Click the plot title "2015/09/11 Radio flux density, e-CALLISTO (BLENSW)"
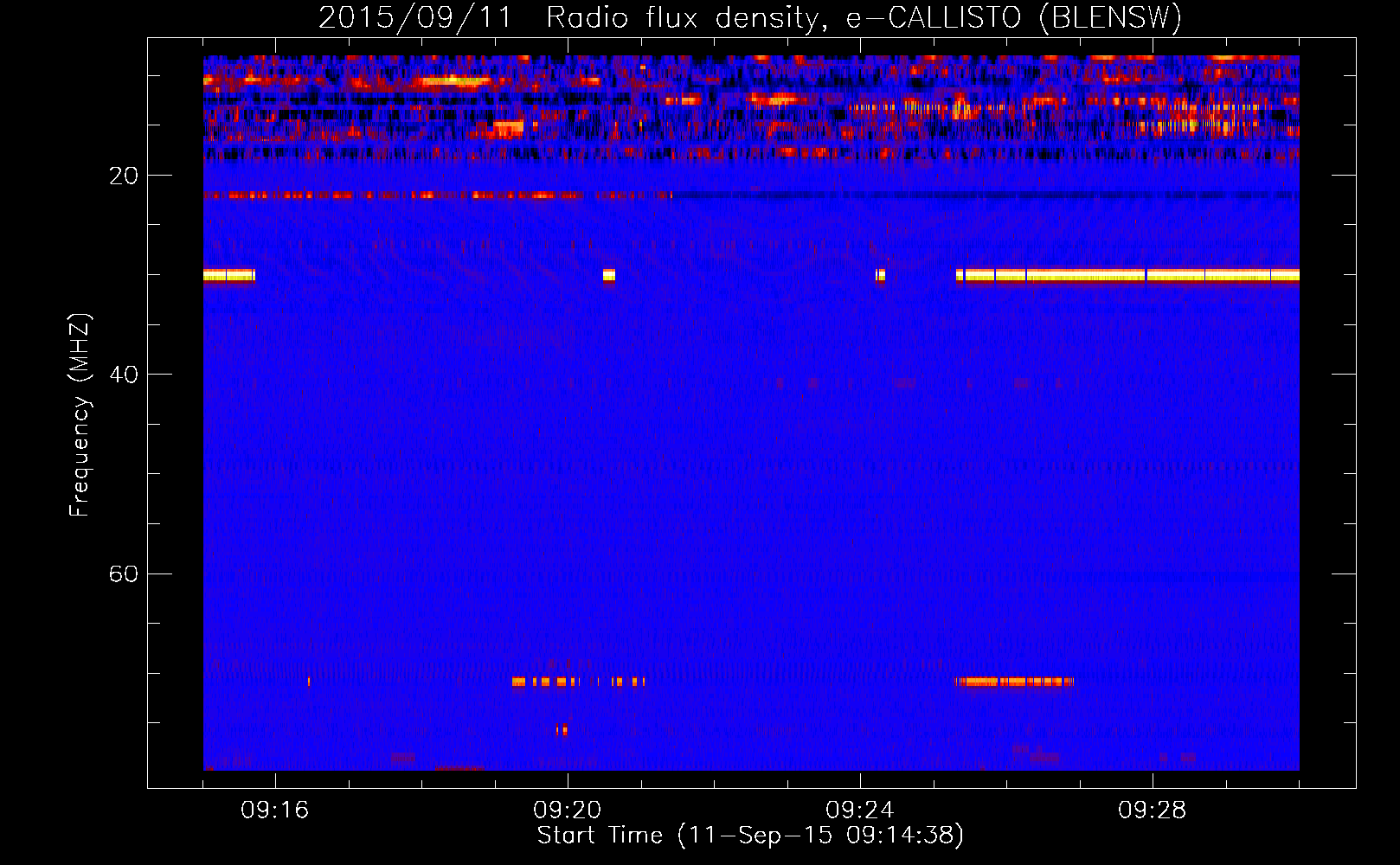Image resolution: width=1400 pixels, height=865 pixels. click(x=750, y=17)
